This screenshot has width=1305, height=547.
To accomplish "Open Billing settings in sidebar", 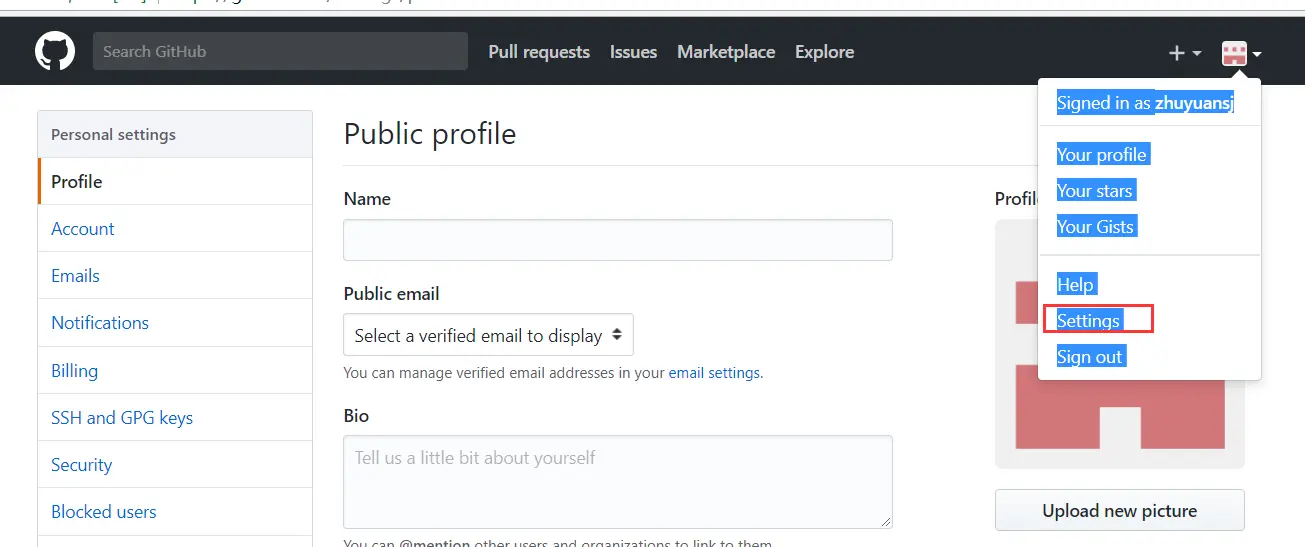I will click(175, 370).
